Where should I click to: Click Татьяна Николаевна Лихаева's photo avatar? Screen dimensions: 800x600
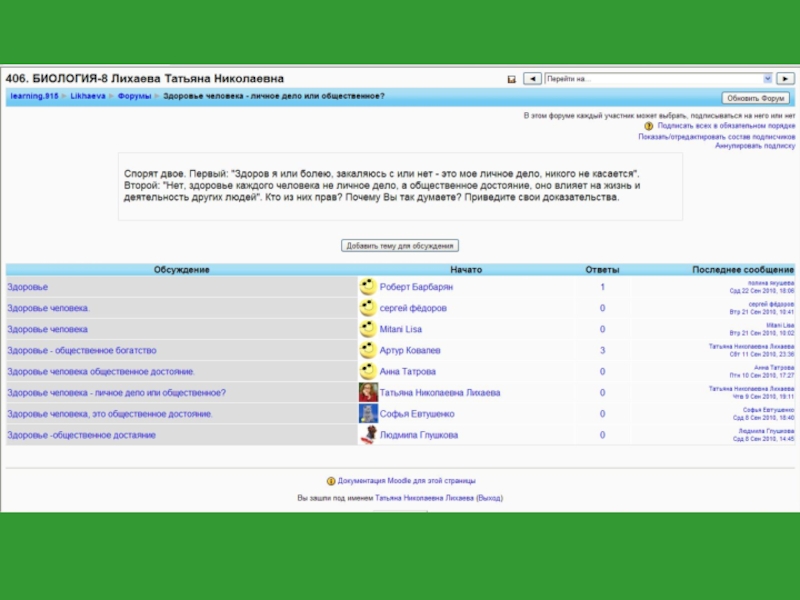(x=368, y=393)
